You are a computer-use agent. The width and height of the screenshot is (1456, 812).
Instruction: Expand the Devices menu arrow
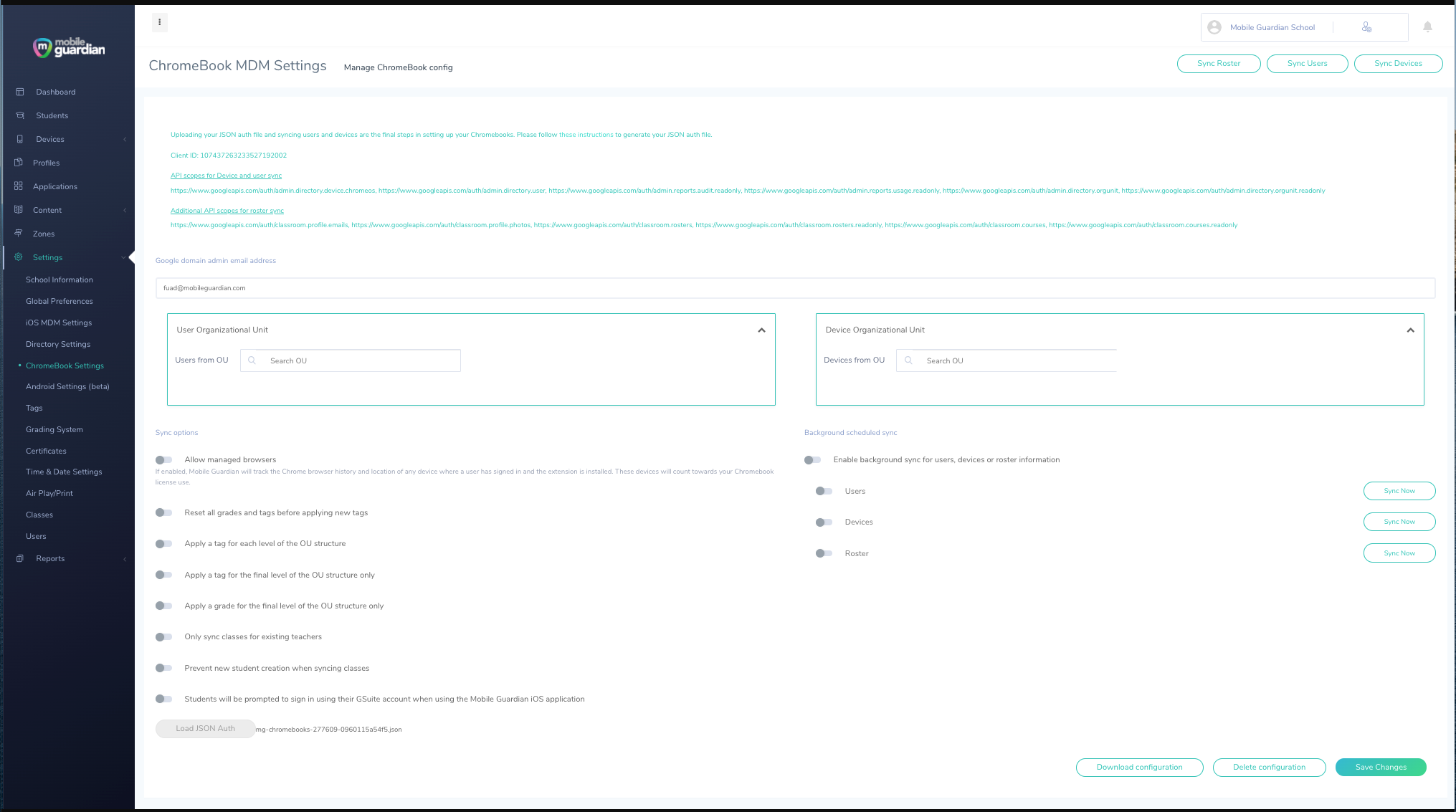point(125,139)
